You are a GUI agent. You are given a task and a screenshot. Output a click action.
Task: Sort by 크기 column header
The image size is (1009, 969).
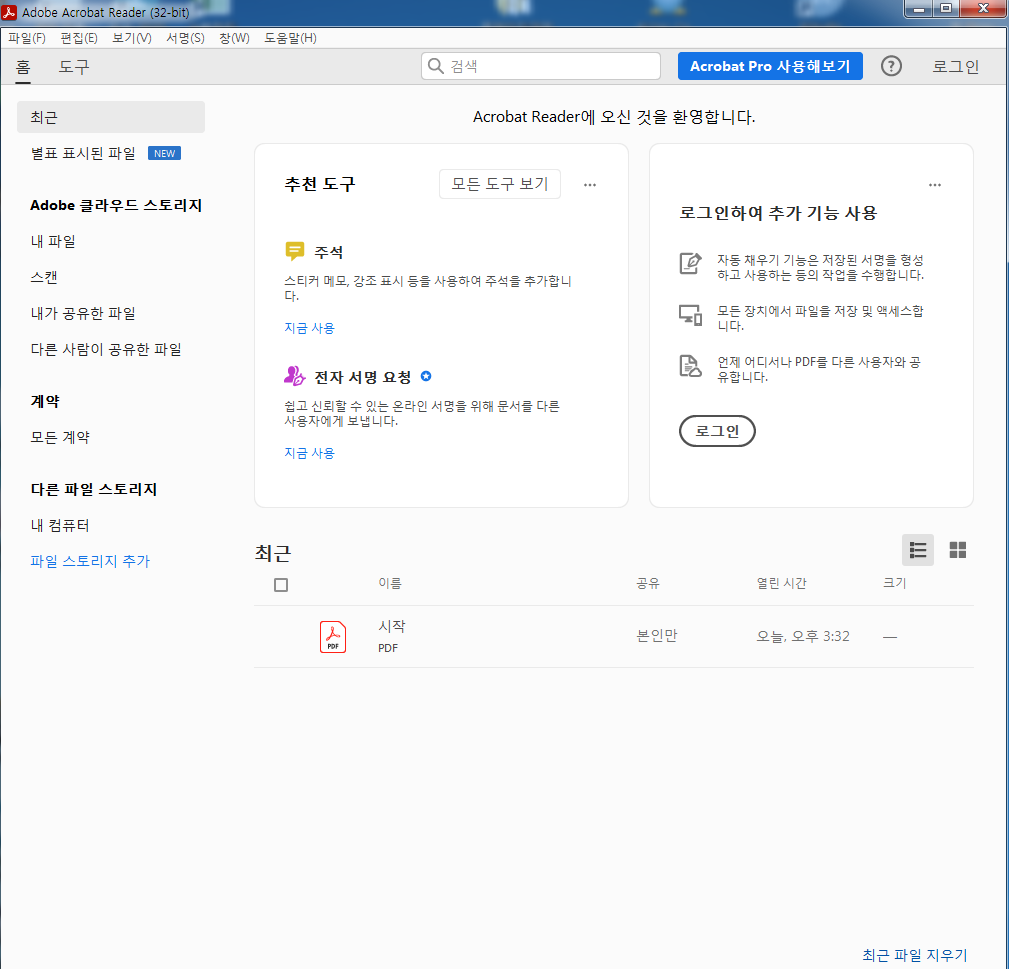pyautogui.click(x=894, y=582)
